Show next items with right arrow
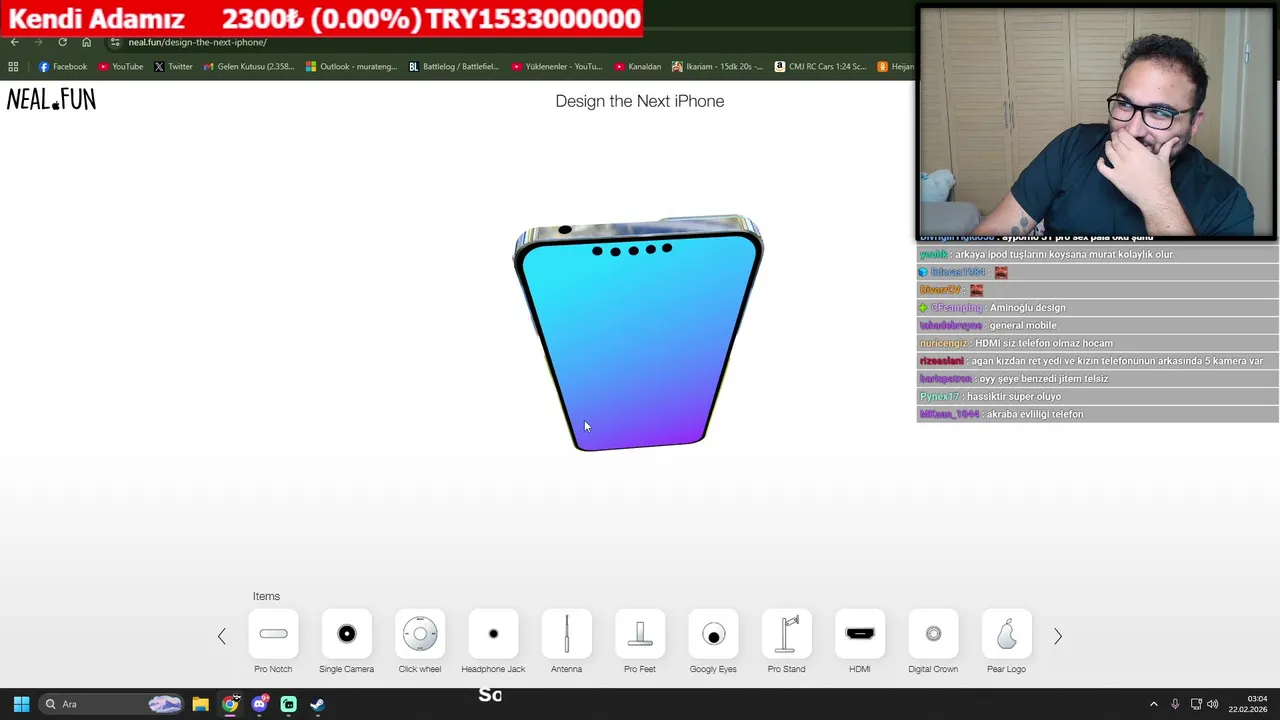The width and height of the screenshot is (1280, 720). point(1058,636)
